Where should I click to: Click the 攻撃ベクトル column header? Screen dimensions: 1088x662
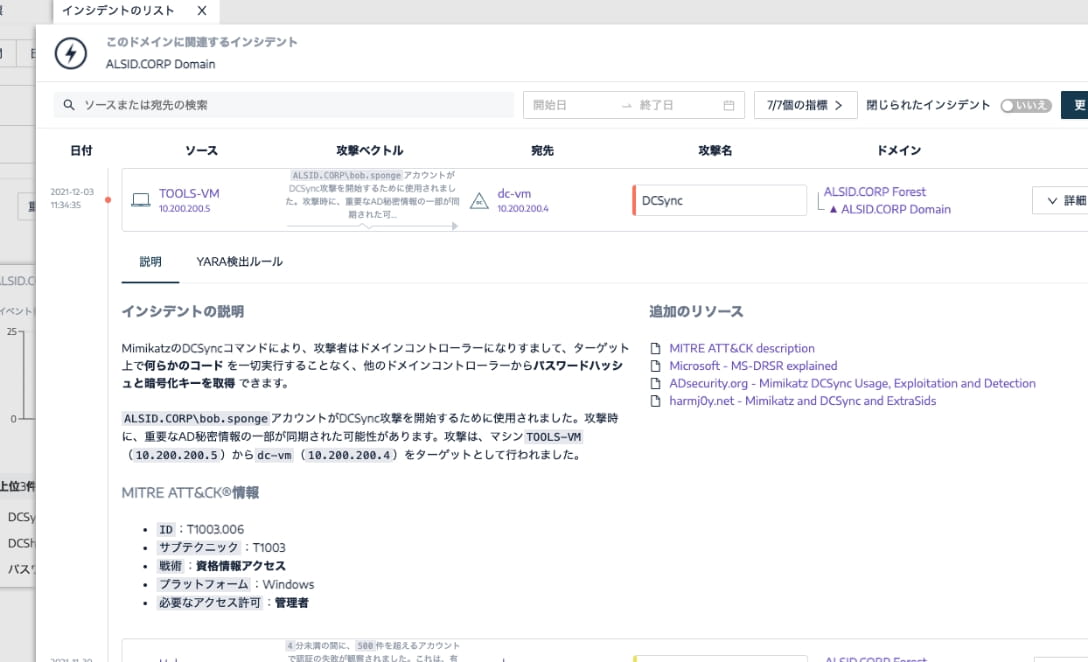tap(369, 151)
